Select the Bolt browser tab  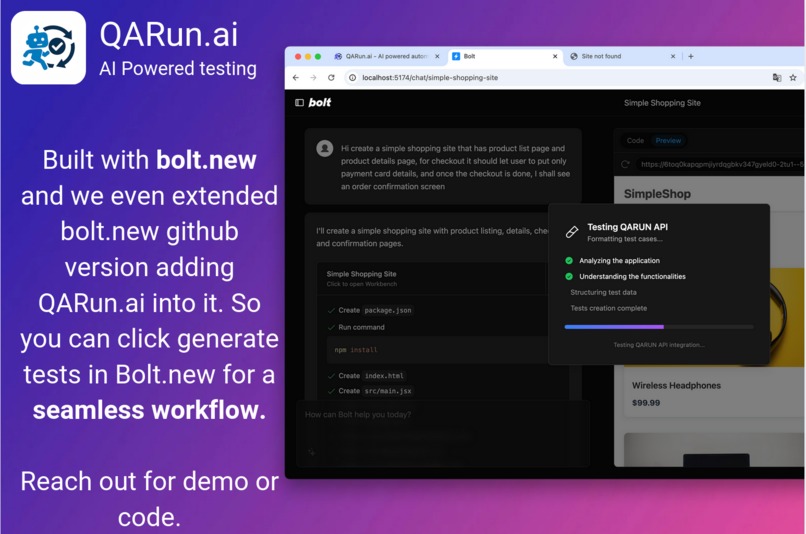click(504, 57)
